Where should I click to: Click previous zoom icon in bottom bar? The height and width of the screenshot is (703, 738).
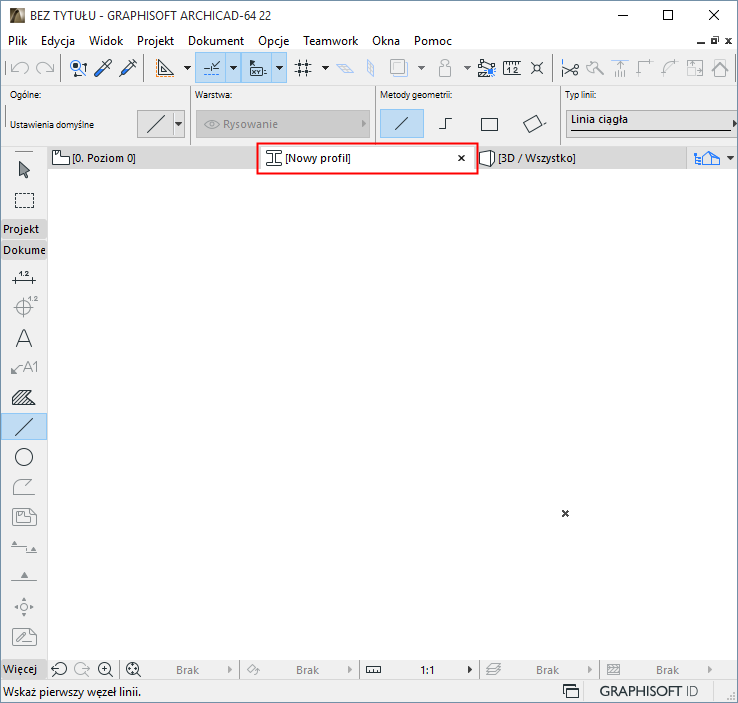(59, 669)
